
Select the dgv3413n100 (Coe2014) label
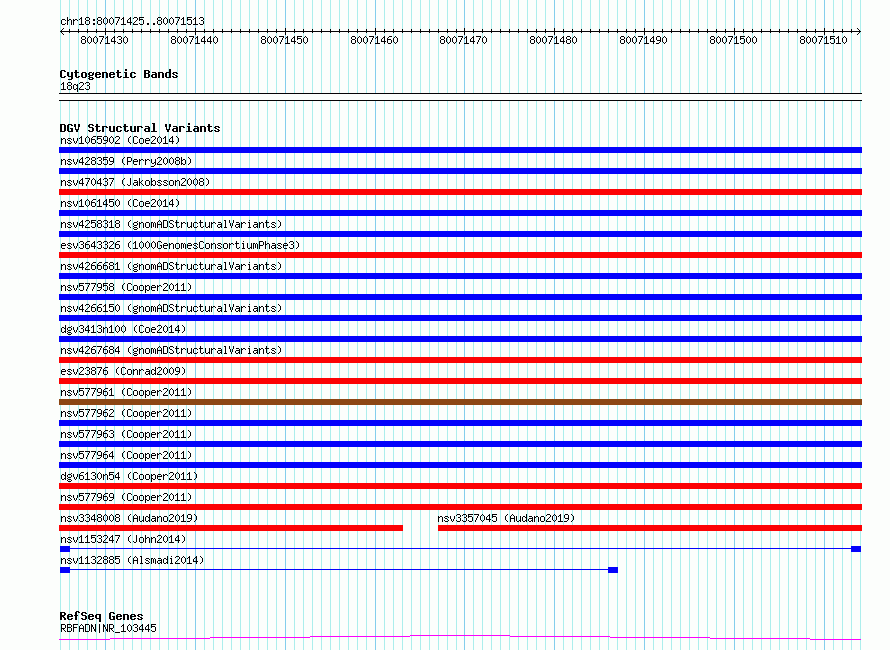pos(123,329)
